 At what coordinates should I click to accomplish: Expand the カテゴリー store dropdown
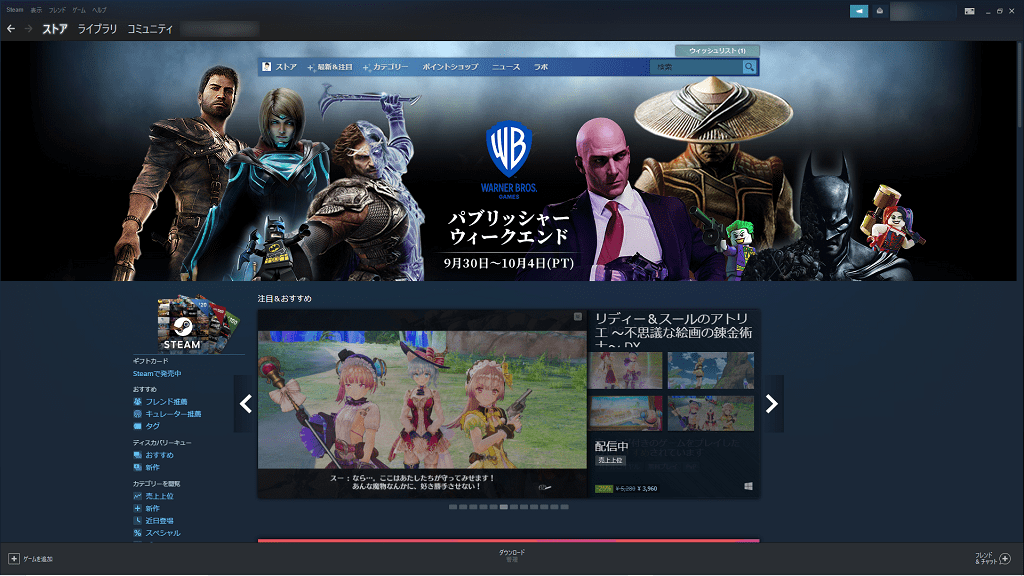click(x=385, y=67)
